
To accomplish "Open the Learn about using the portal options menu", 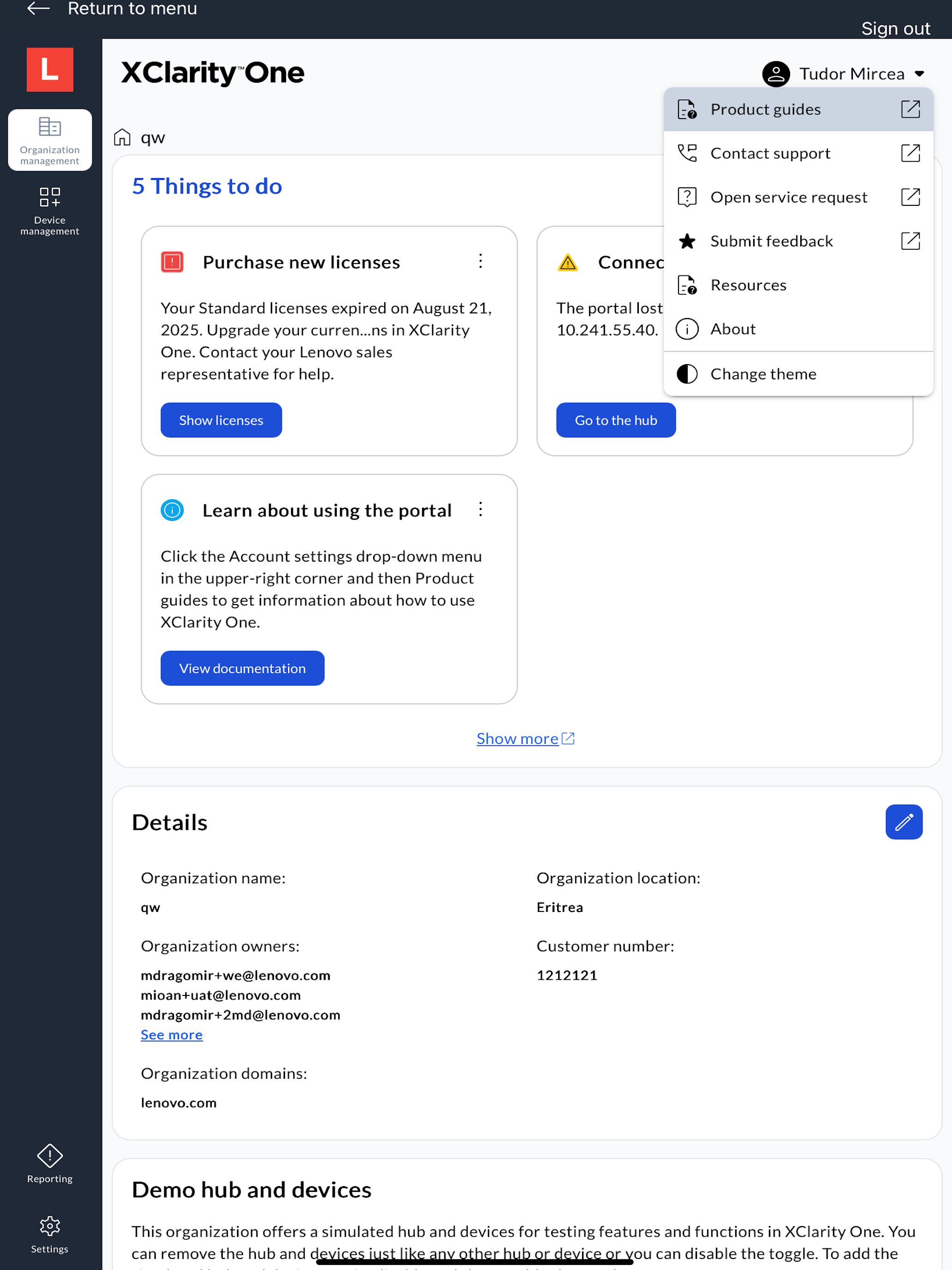I will tap(481, 509).
